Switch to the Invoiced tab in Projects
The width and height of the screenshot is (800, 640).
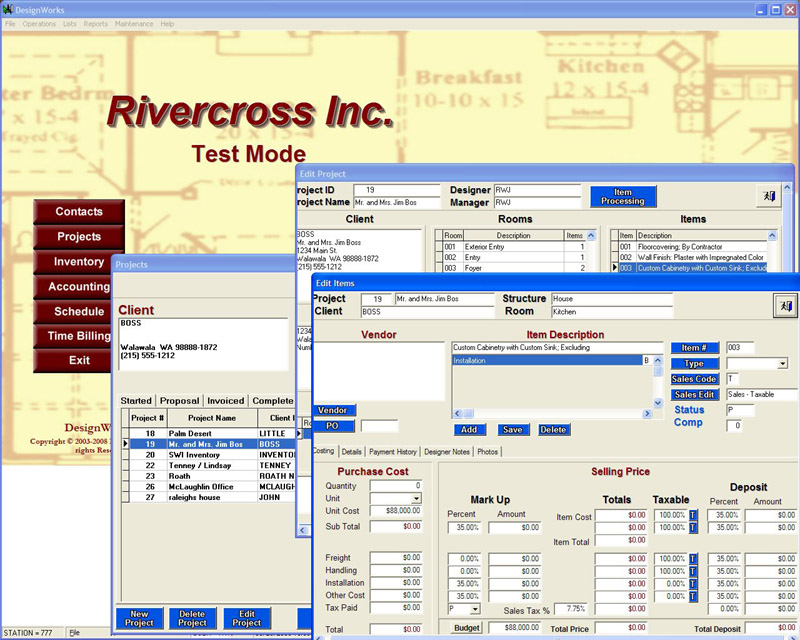pos(226,401)
